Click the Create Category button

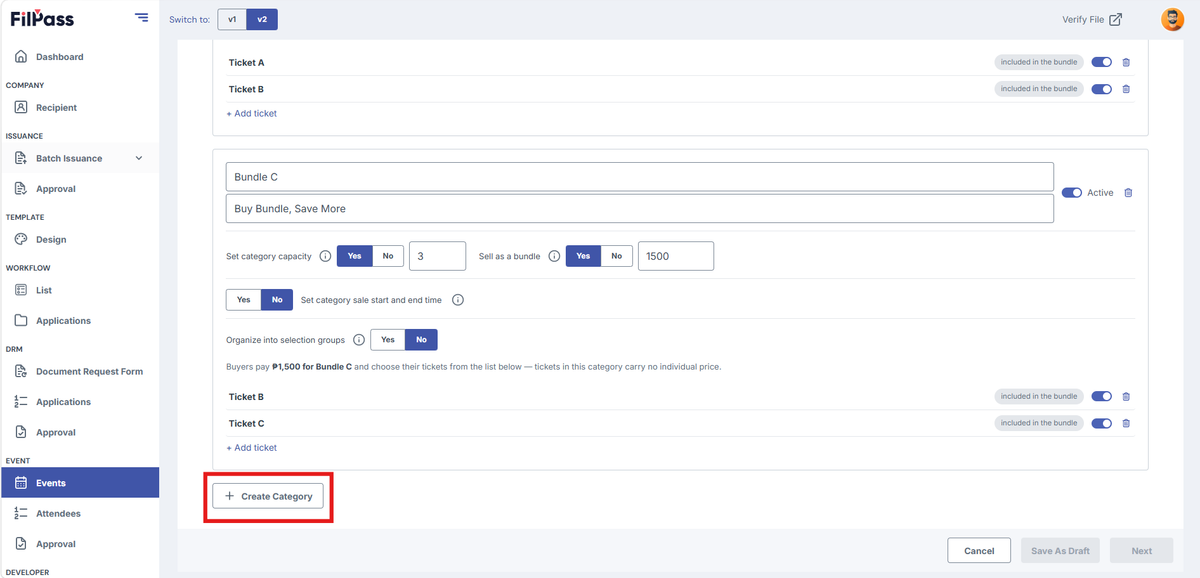pyautogui.click(x=268, y=496)
